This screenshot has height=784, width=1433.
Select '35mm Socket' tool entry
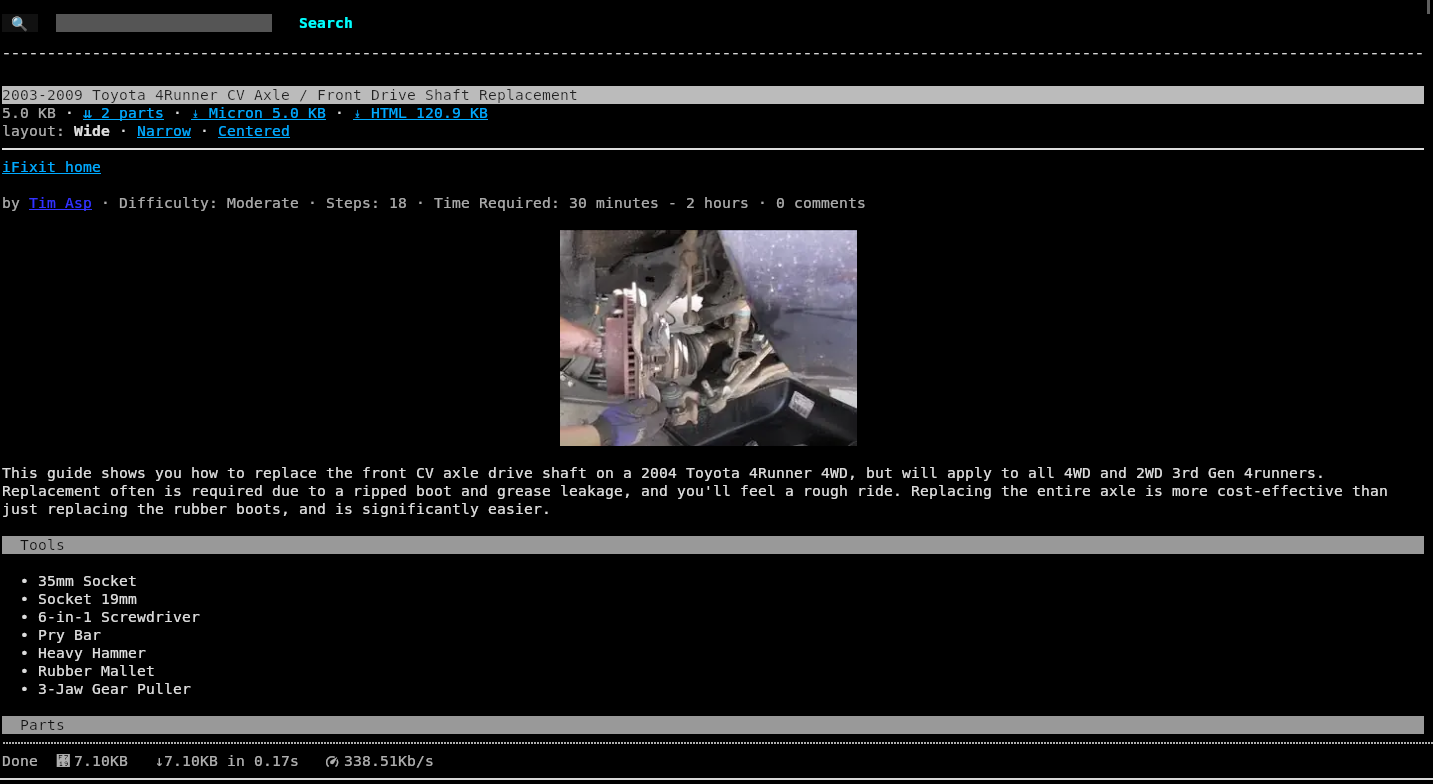point(87,581)
